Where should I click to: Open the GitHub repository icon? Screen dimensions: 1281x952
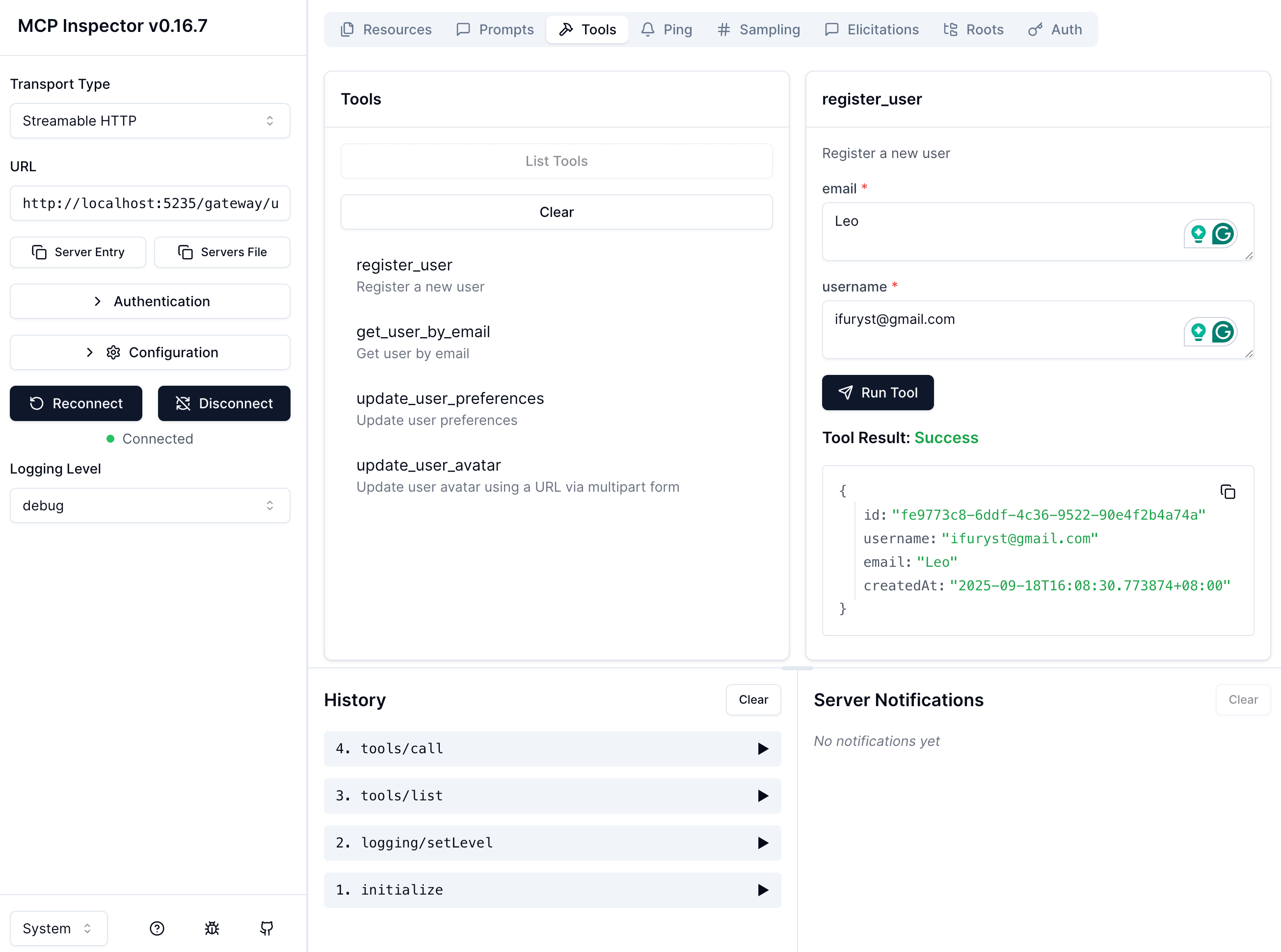[266, 928]
